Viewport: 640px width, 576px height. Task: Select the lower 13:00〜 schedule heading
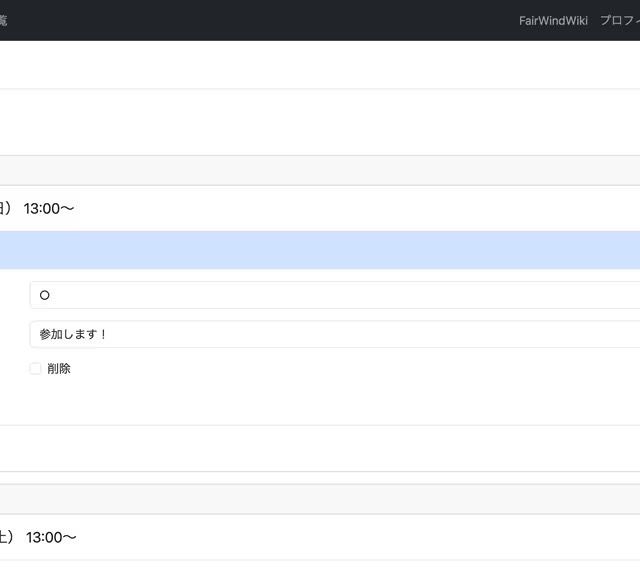click(x=51, y=537)
